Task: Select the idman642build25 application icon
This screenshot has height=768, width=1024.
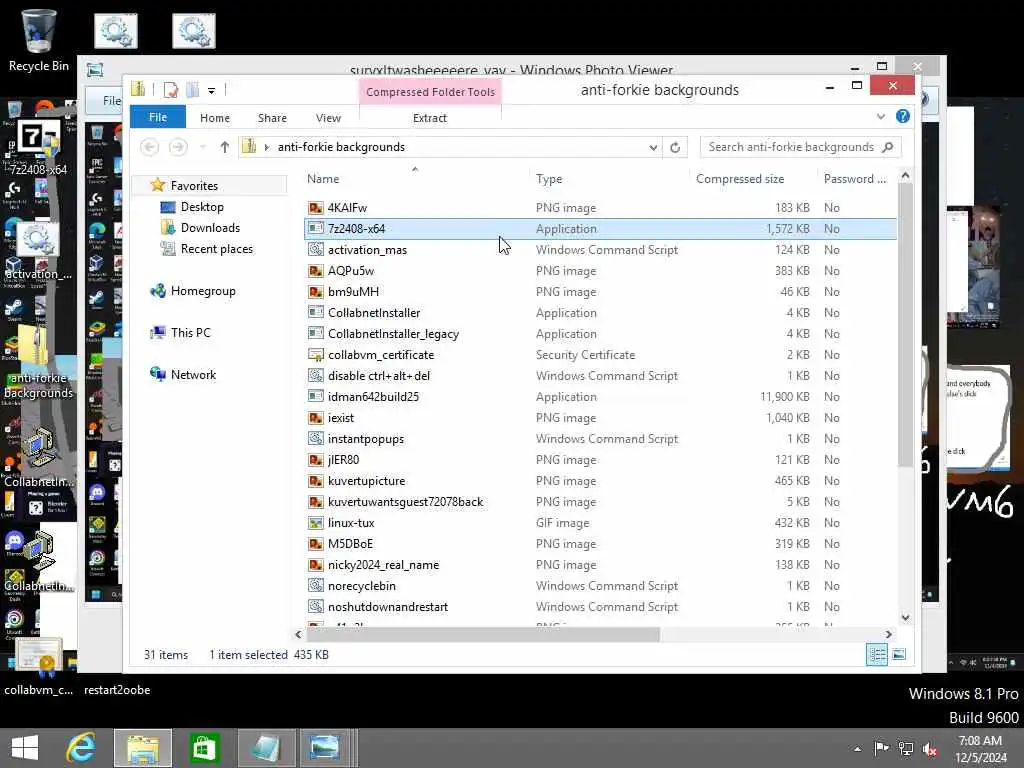Action: coord(316,396)
